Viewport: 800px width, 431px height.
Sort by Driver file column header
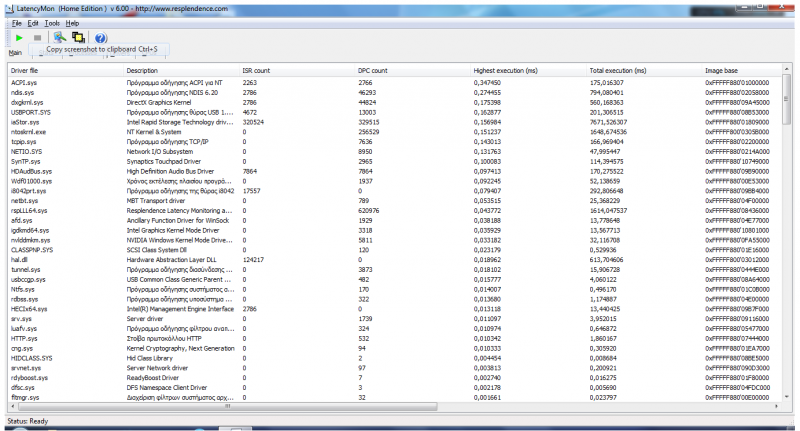25,71
